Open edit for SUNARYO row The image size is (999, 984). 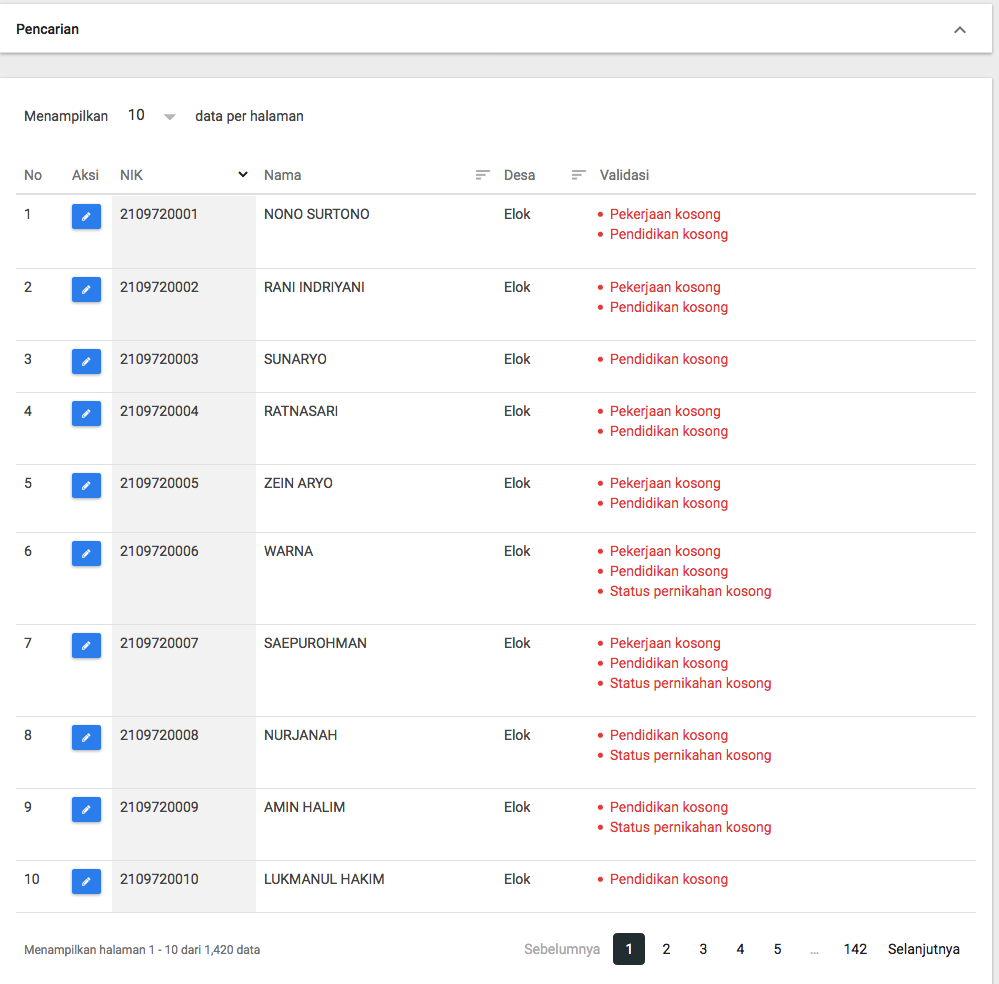point(86,361)
